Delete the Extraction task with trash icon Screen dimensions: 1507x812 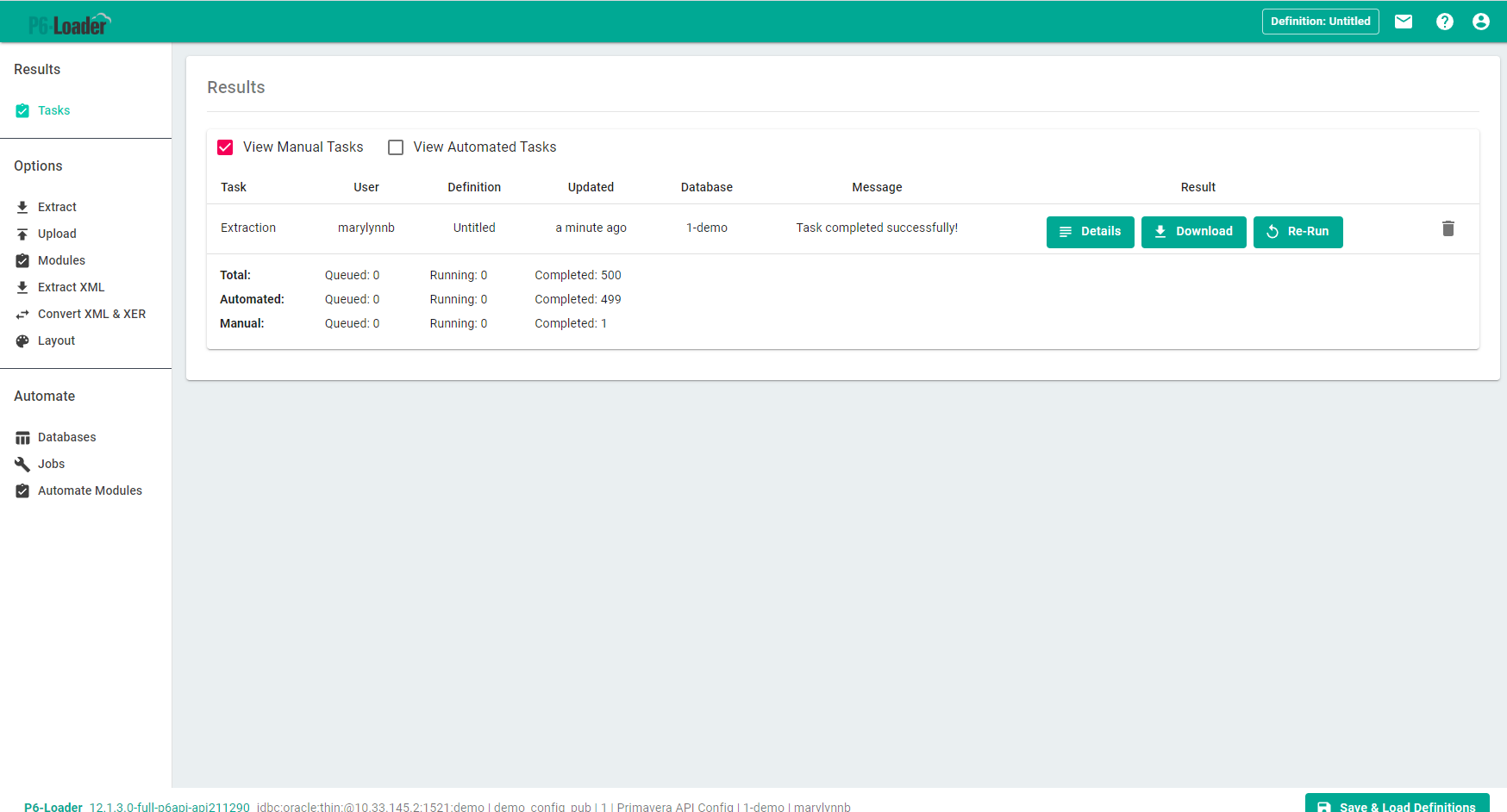coord(1448,228)
